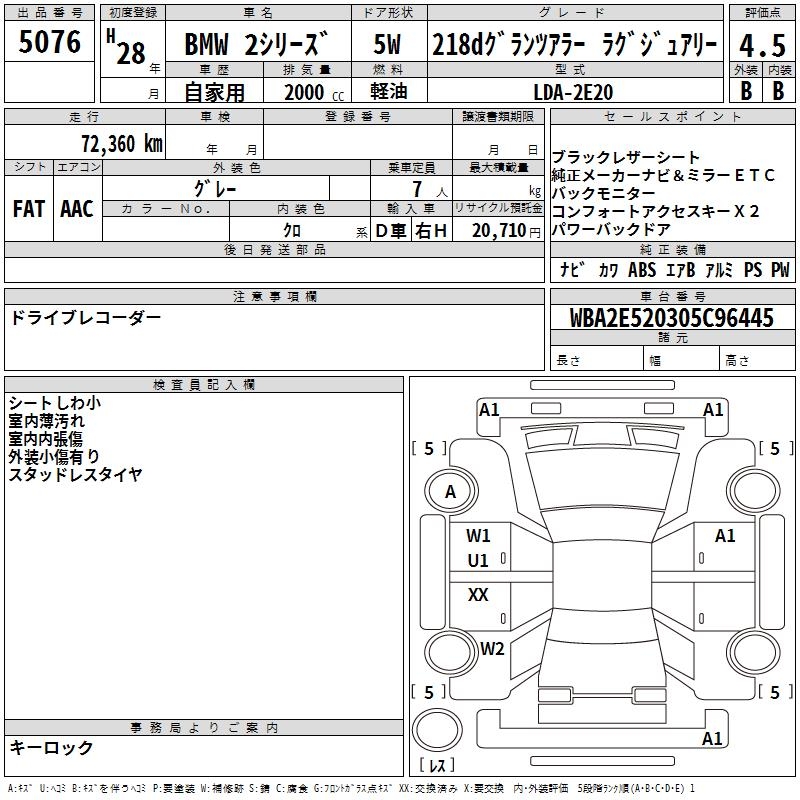Select the カワ leather equipment mark

(x=608, y=269)
